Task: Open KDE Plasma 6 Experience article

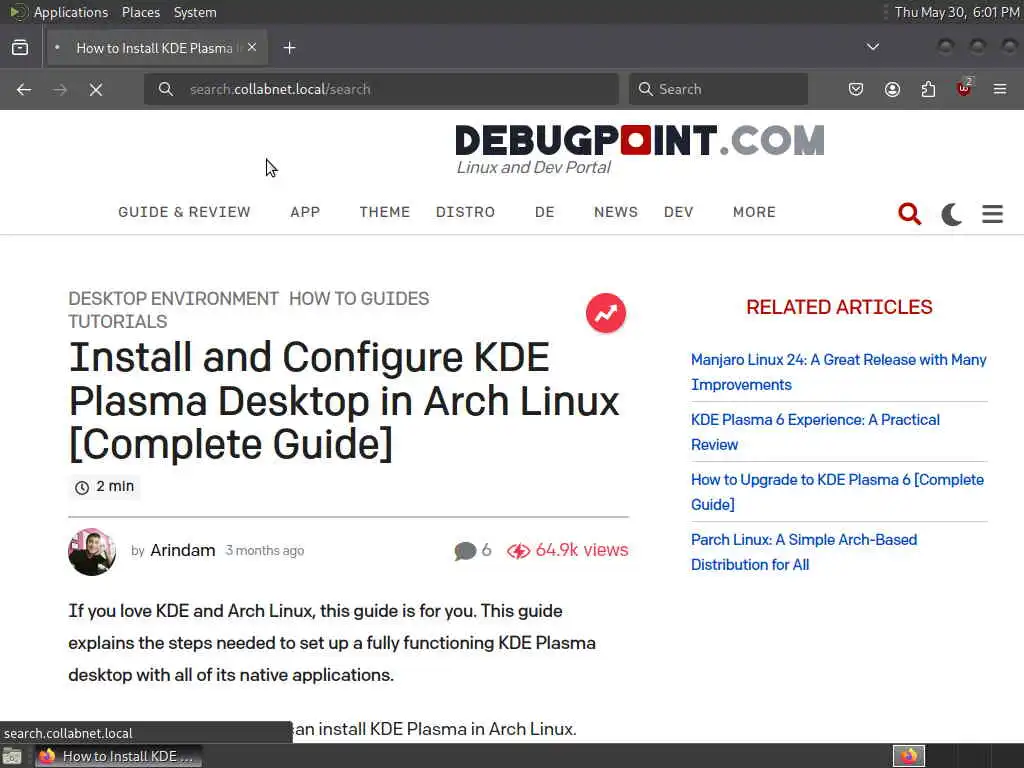Action: coord(815,432)
